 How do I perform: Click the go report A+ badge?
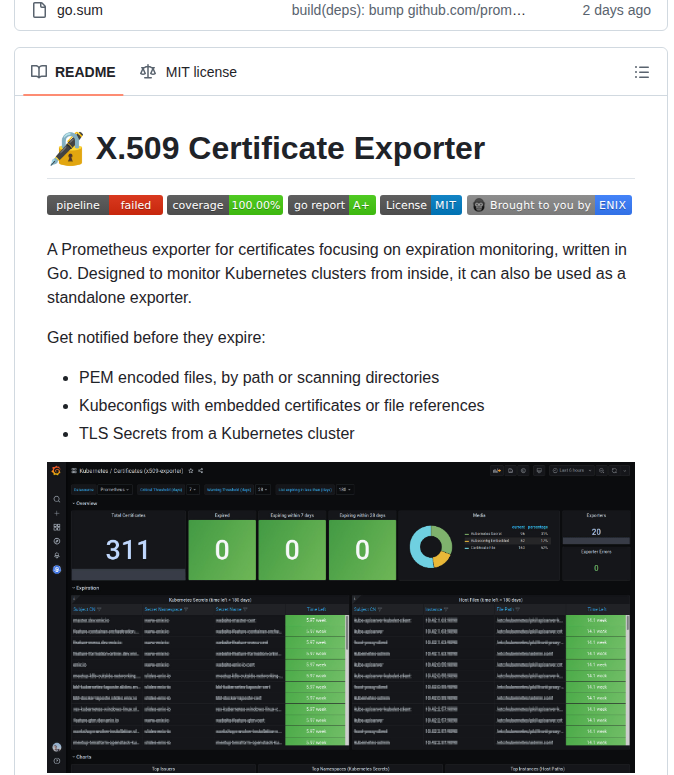(x=332, y=205)
